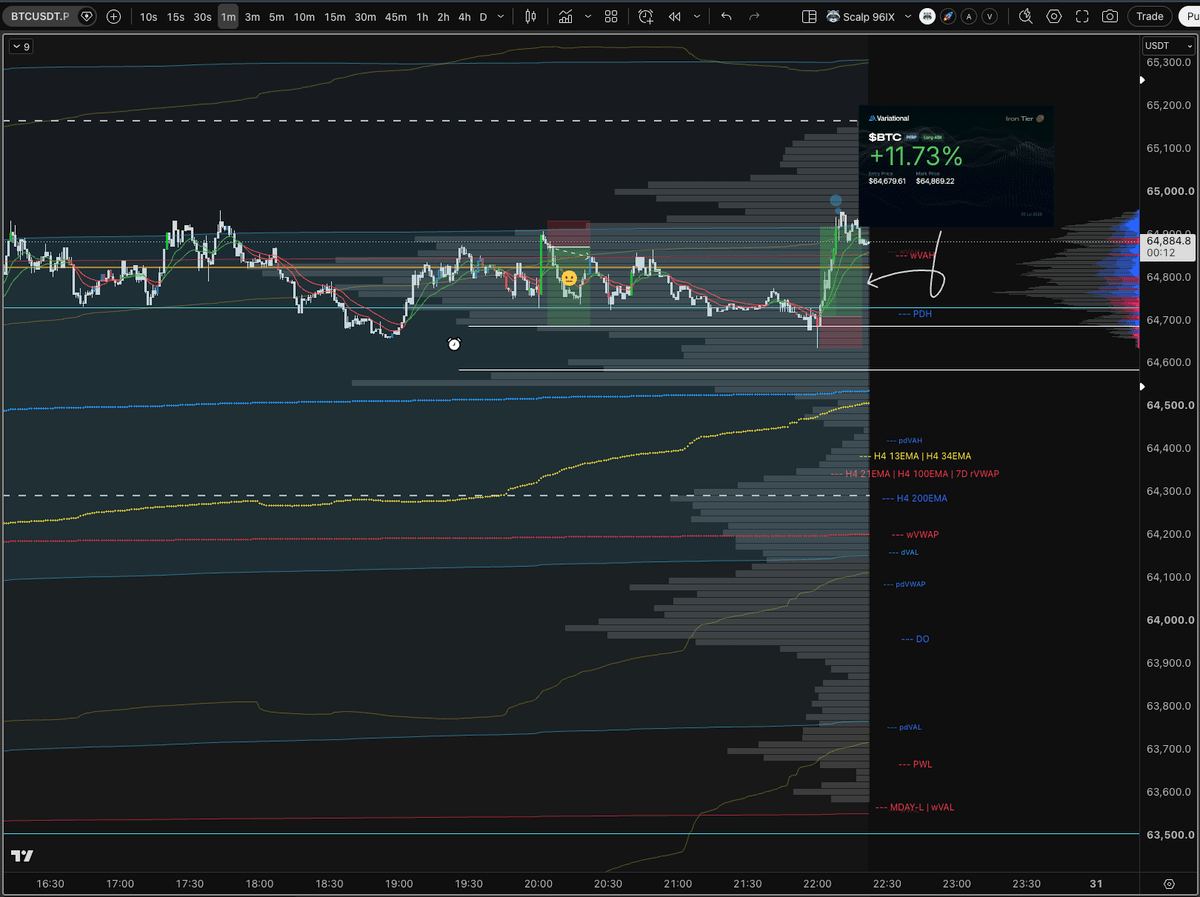
Task: Switch to the 4h timeframe
Action: click(465, 16)
